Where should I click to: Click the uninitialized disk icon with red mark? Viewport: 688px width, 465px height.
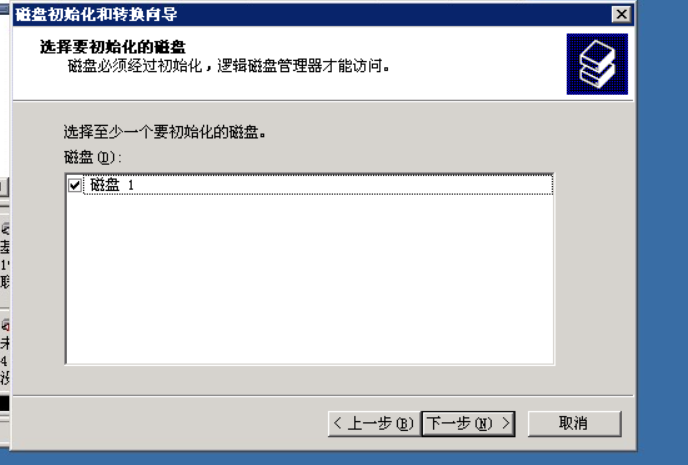point(5,325)
